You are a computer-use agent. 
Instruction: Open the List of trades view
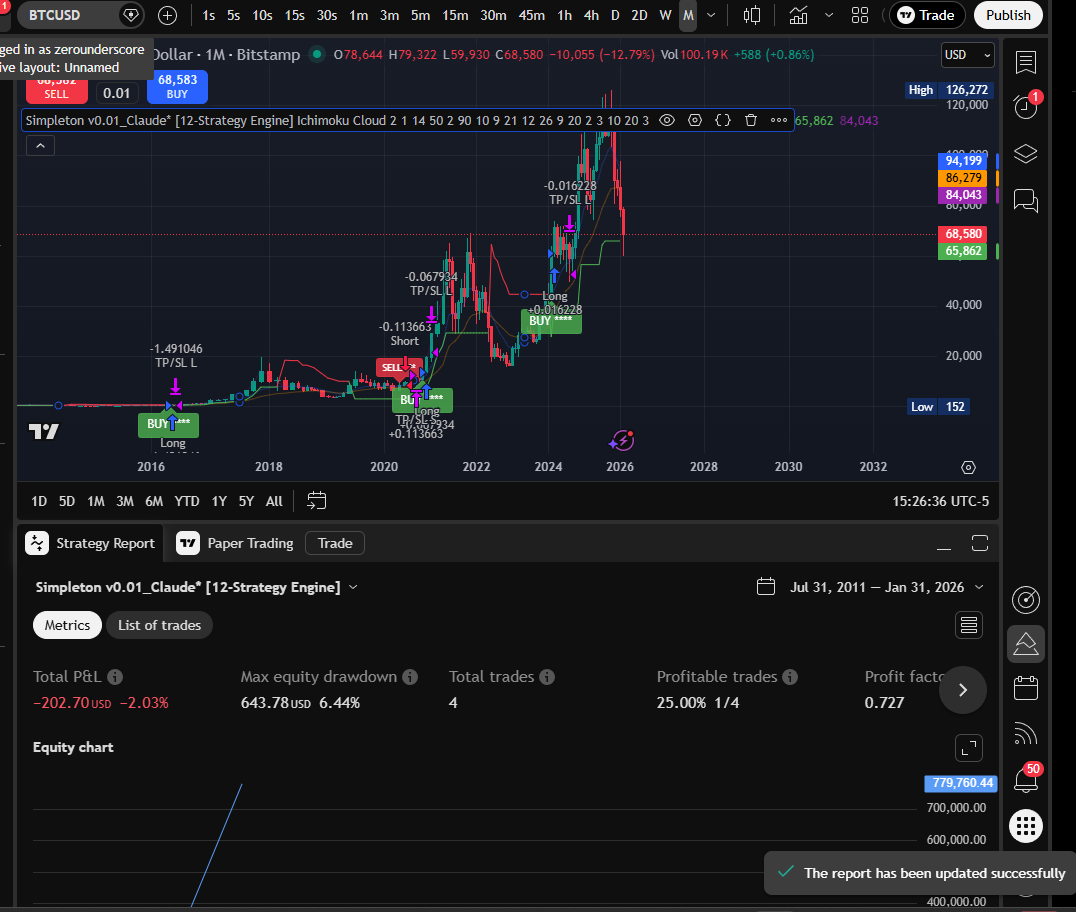(159, 624)
